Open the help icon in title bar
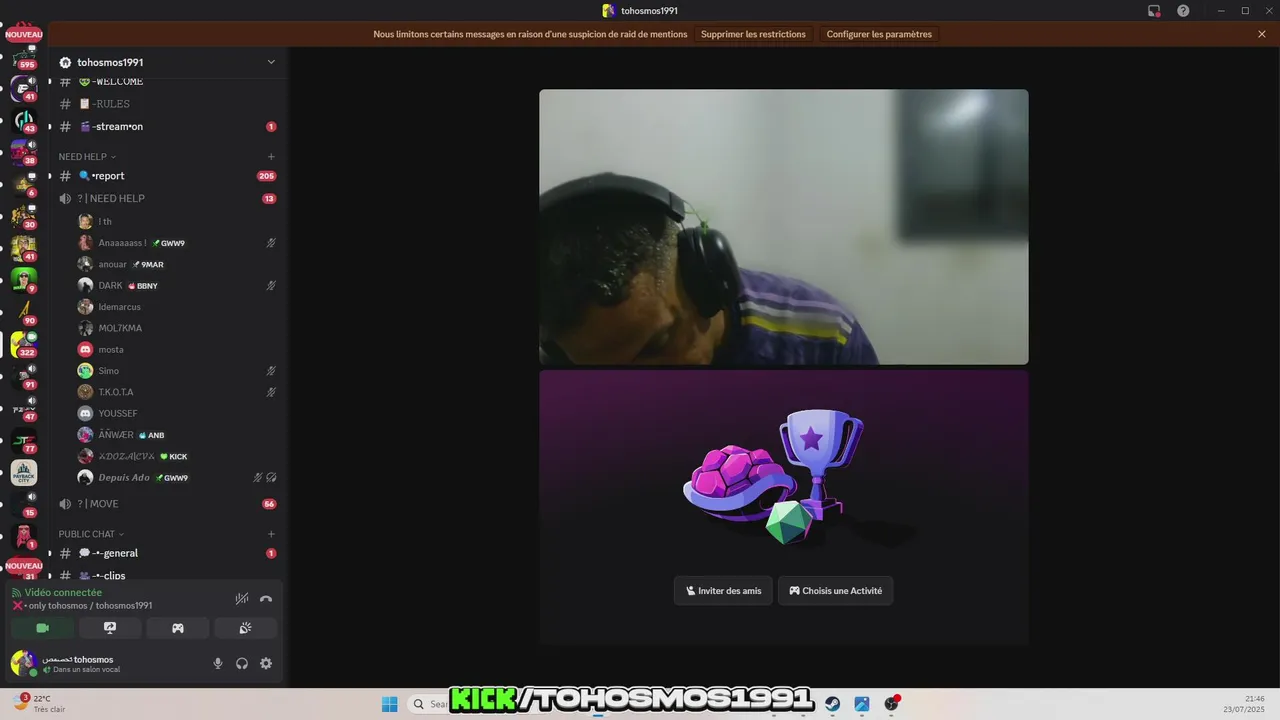Screen dimensions: 1280x720 (1183, 11)
